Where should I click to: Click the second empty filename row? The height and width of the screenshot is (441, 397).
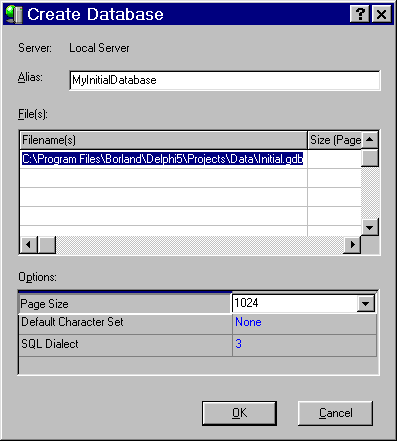coord(163,197)
